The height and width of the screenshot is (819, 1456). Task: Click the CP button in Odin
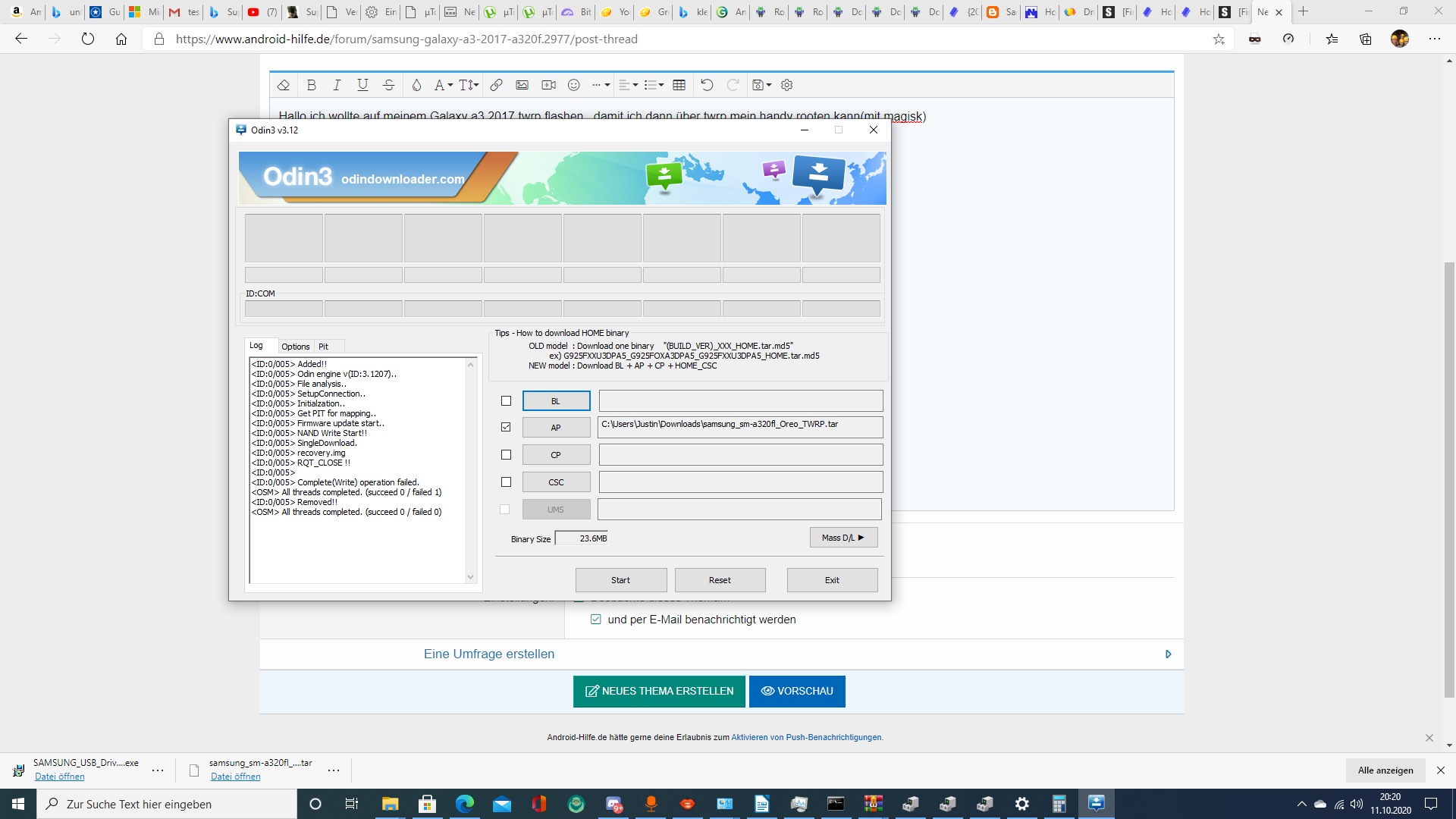(556, 455)
